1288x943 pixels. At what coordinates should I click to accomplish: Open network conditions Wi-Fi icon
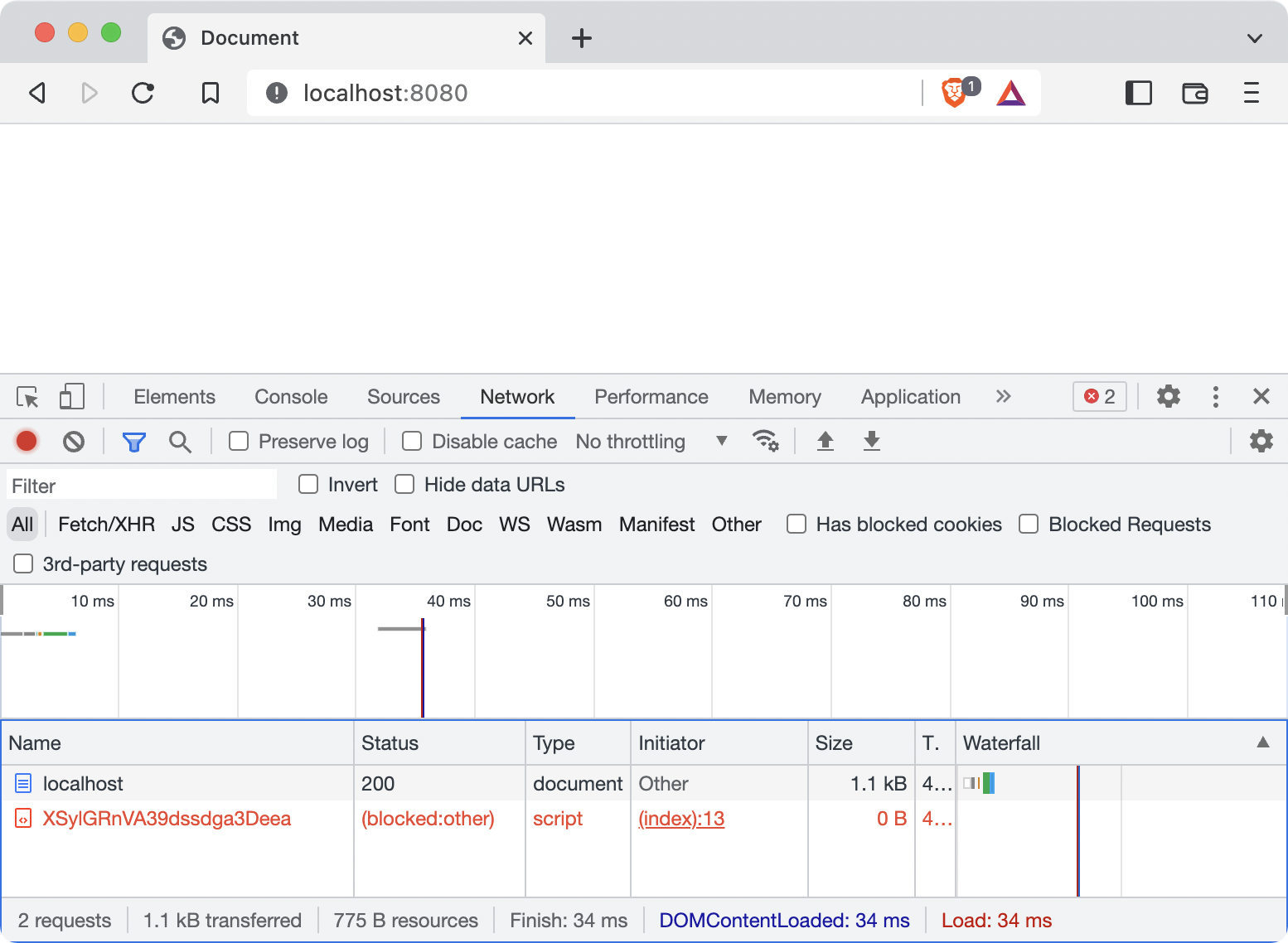point(765,441)
